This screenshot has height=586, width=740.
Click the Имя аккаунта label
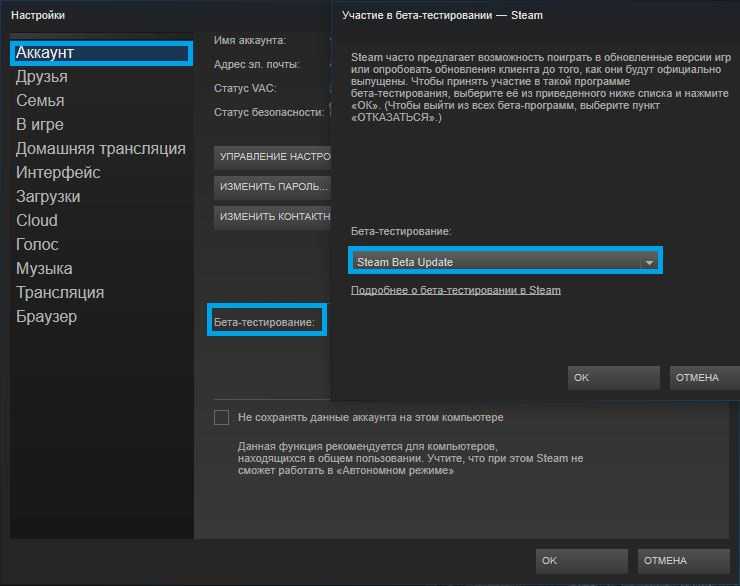[250, 41]
